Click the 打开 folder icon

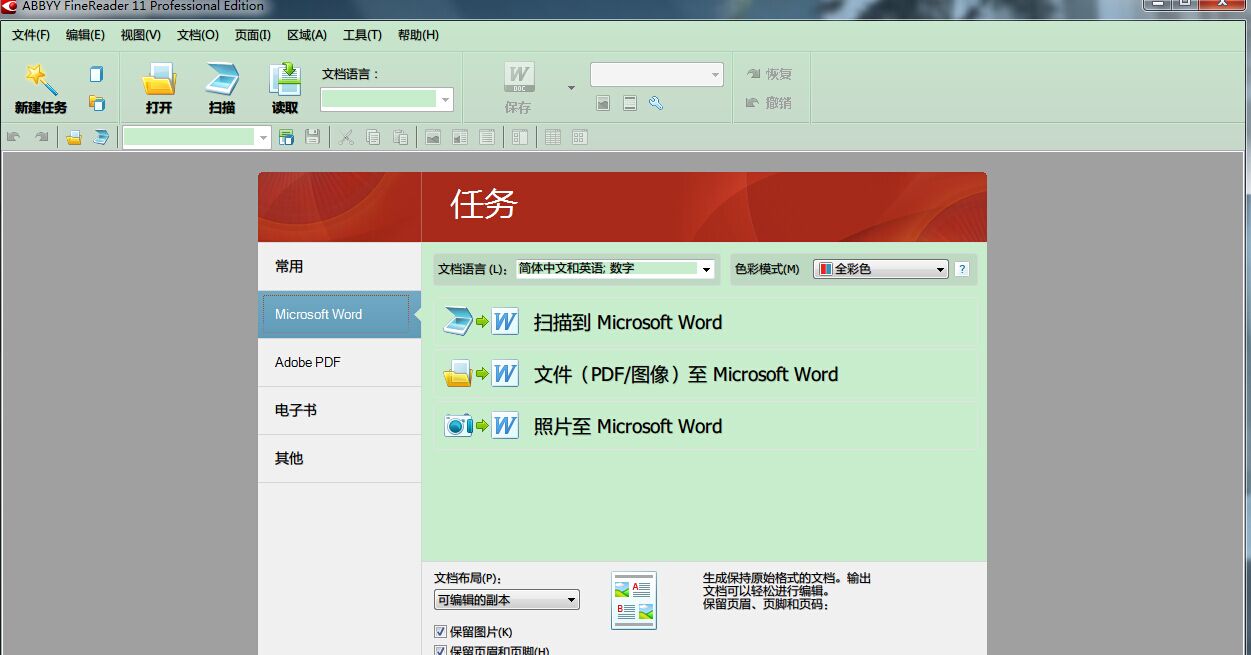[159, 79]
